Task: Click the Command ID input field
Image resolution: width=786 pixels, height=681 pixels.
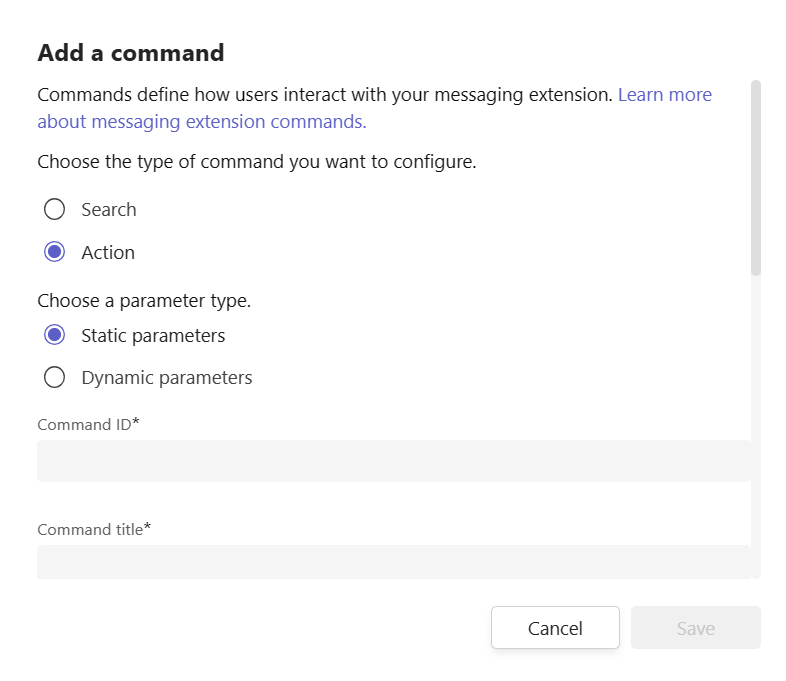Action: (x=394, y=461)
